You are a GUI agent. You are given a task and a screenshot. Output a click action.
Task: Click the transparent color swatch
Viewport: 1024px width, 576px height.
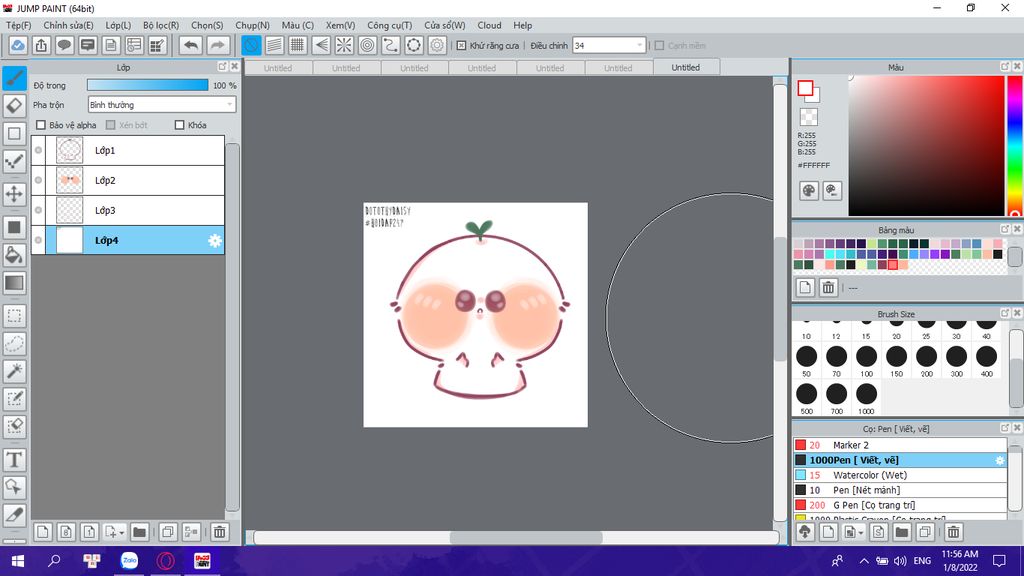tap(808, 117)
